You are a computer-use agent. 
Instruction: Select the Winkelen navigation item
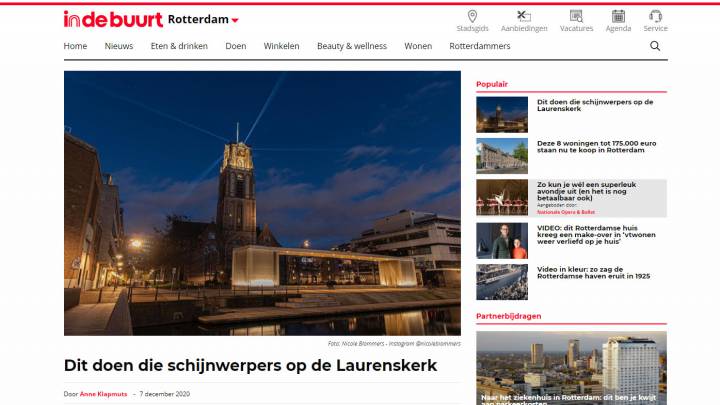point(281,46)
